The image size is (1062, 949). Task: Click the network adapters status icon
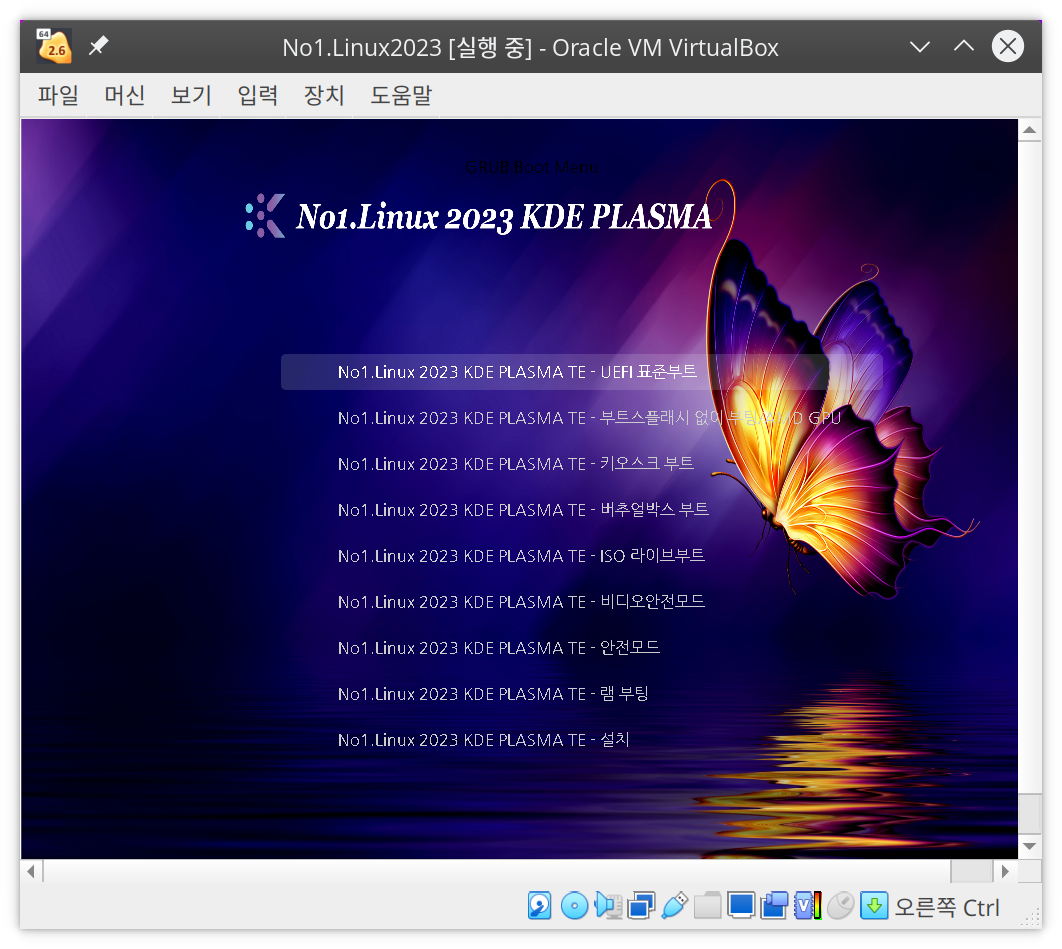point(641,906)
